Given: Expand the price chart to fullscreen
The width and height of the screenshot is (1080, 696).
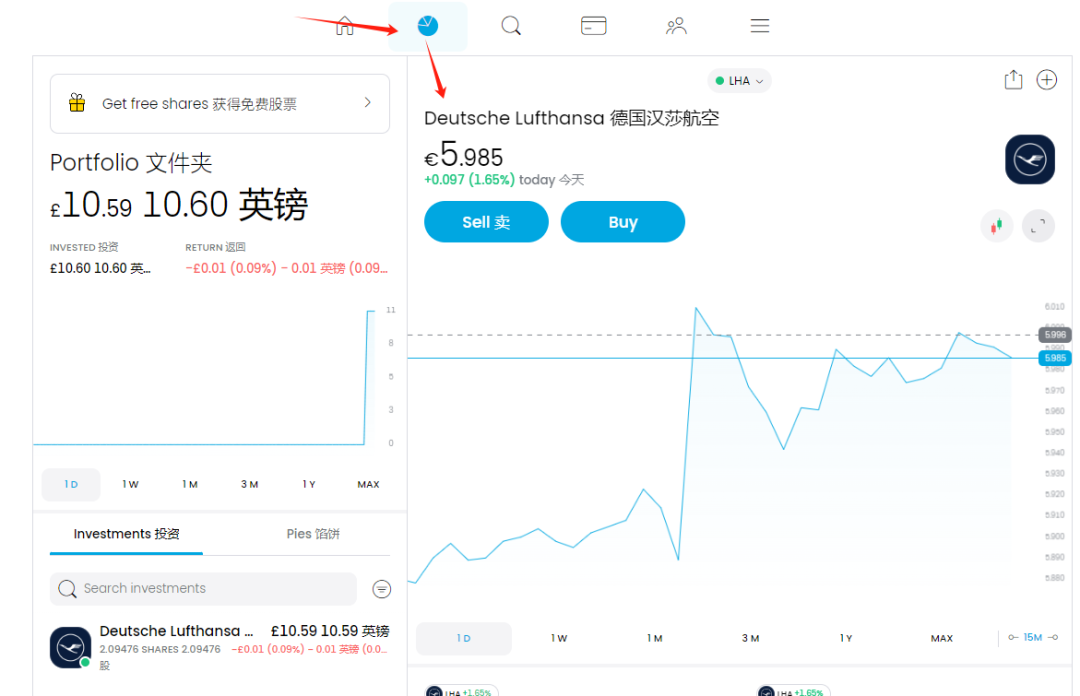Looking at the screenshot, I should tap(1038, 226).
